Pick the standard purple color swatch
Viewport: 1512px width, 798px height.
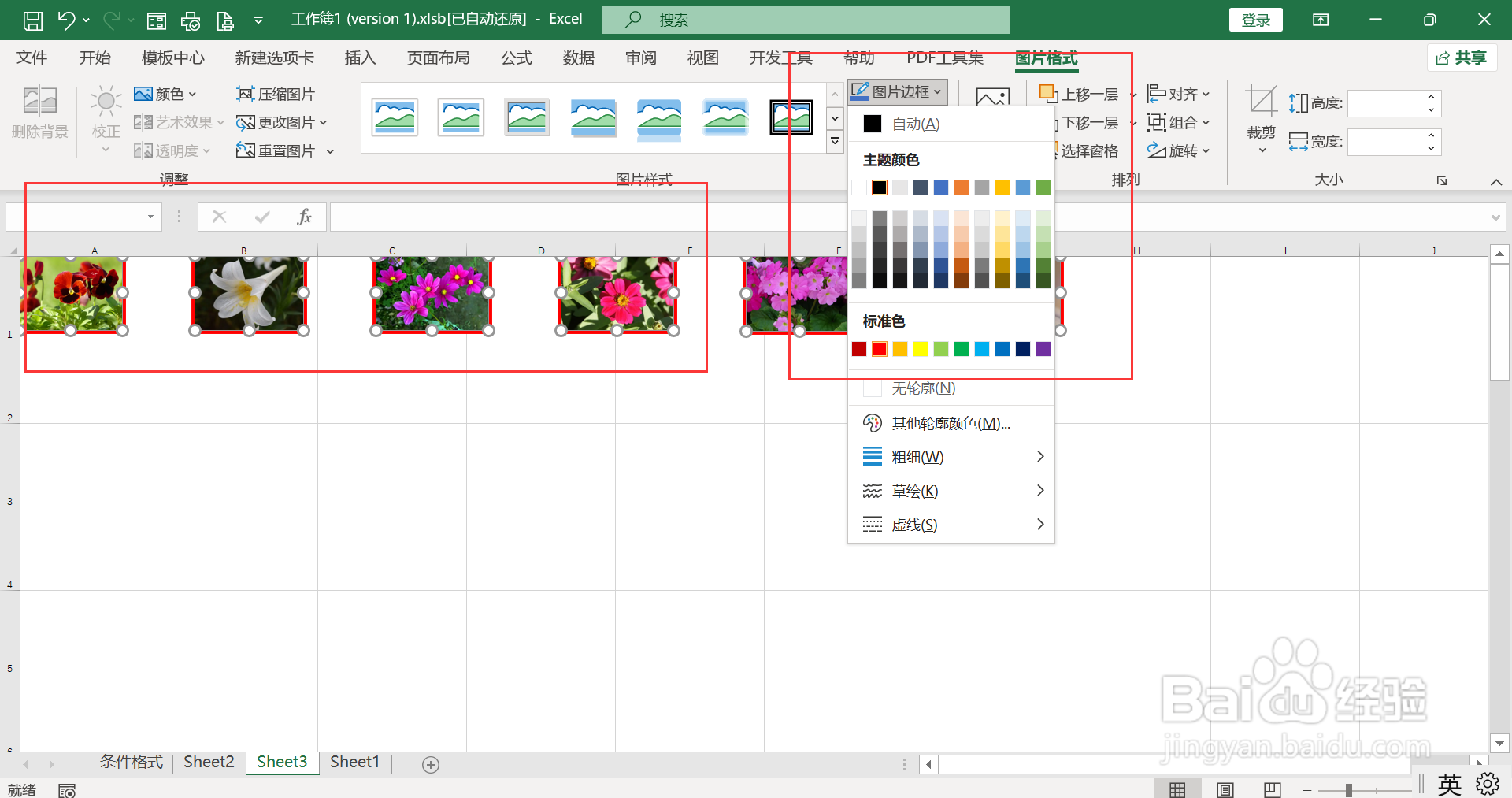click(1043, 349)
